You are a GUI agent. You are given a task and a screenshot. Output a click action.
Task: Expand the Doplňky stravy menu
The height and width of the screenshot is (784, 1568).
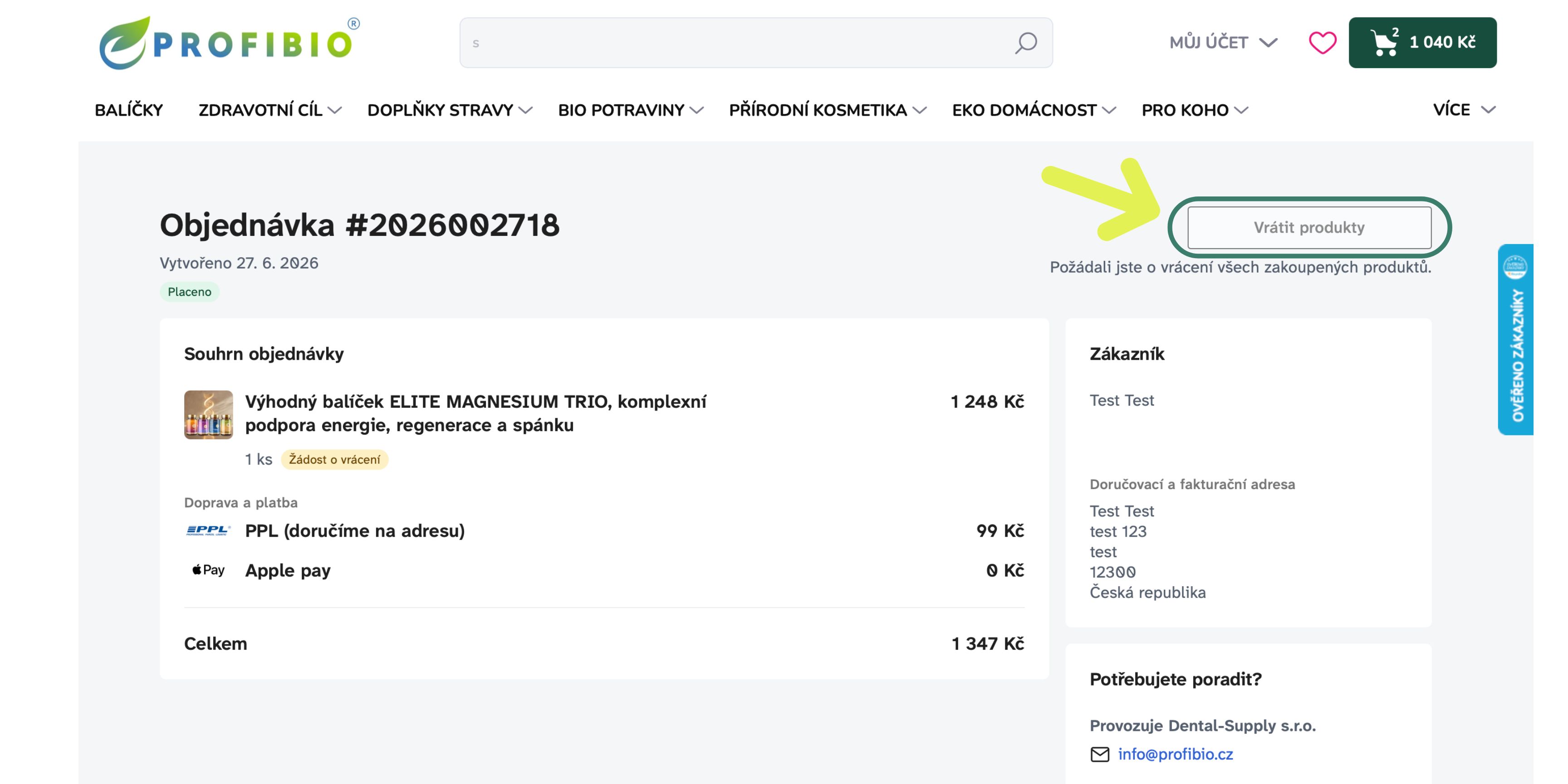(450, 110)
